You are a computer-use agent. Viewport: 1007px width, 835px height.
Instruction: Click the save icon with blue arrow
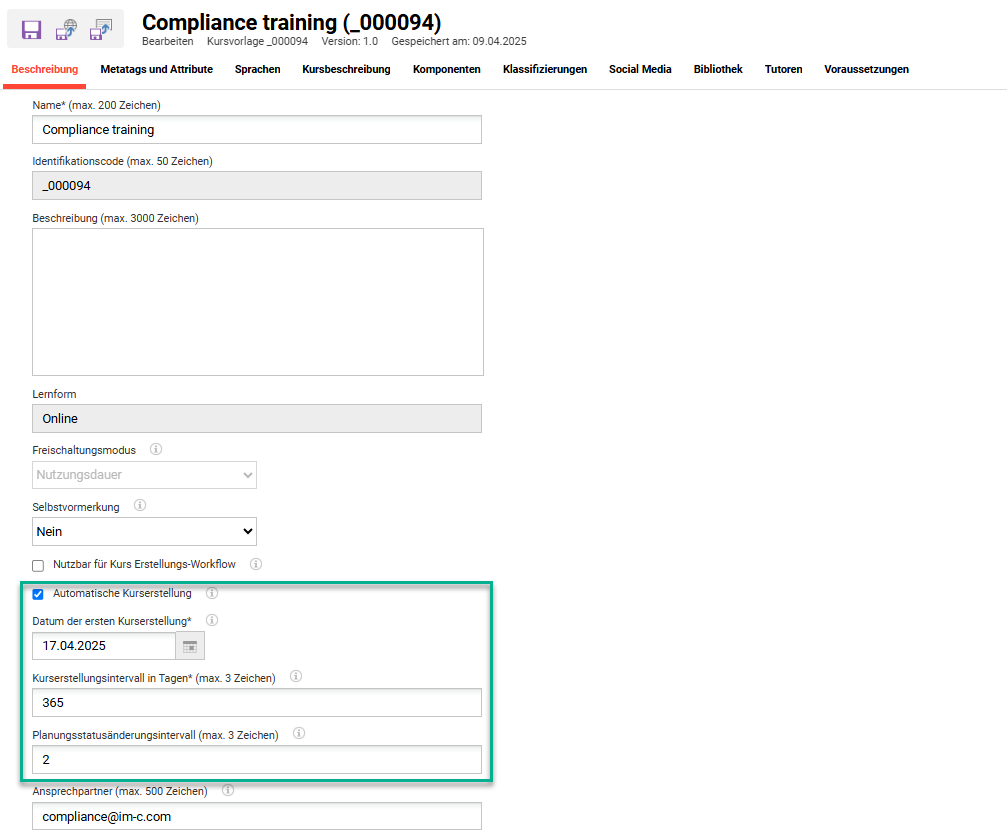click(100, 29)
